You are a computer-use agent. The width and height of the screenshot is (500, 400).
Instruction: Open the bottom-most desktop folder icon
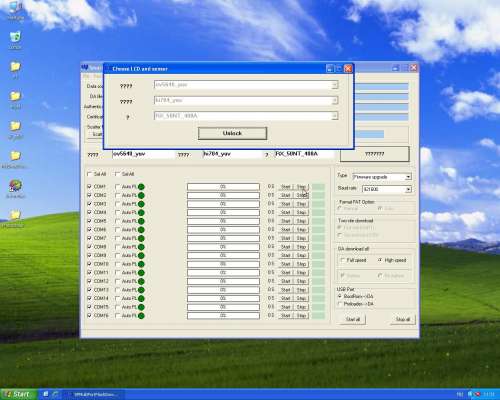coord(15,218)
